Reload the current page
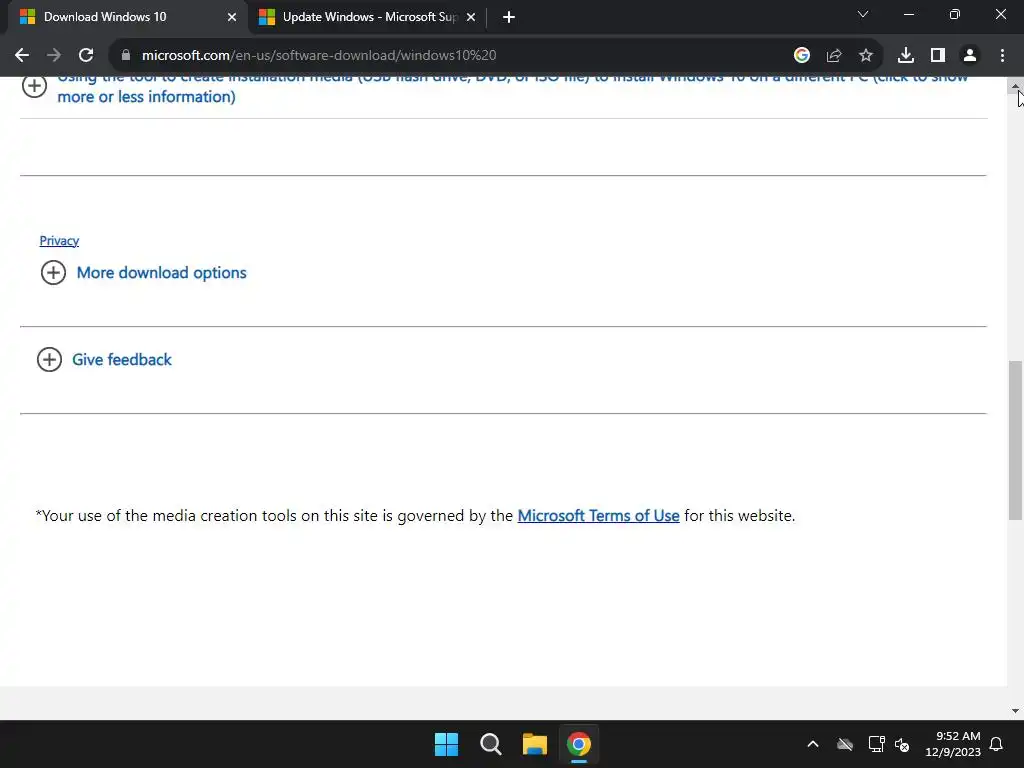The height and width of the screenshot is (768, 1024). click(86, 56)
